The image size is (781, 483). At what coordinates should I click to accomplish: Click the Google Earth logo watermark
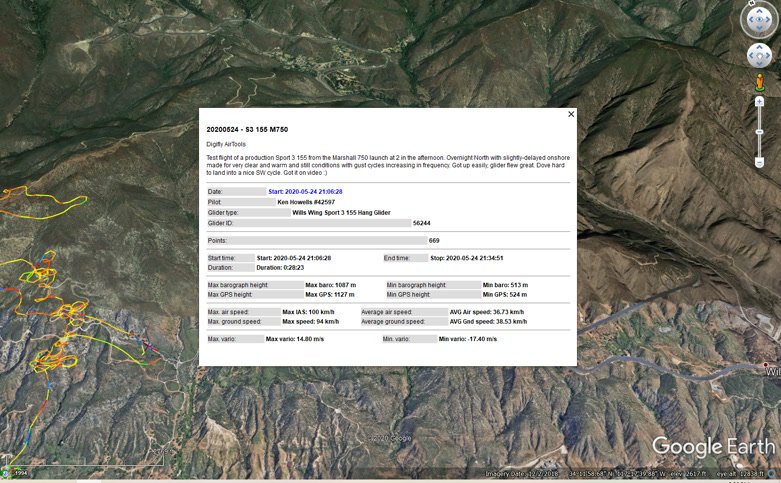712,446
